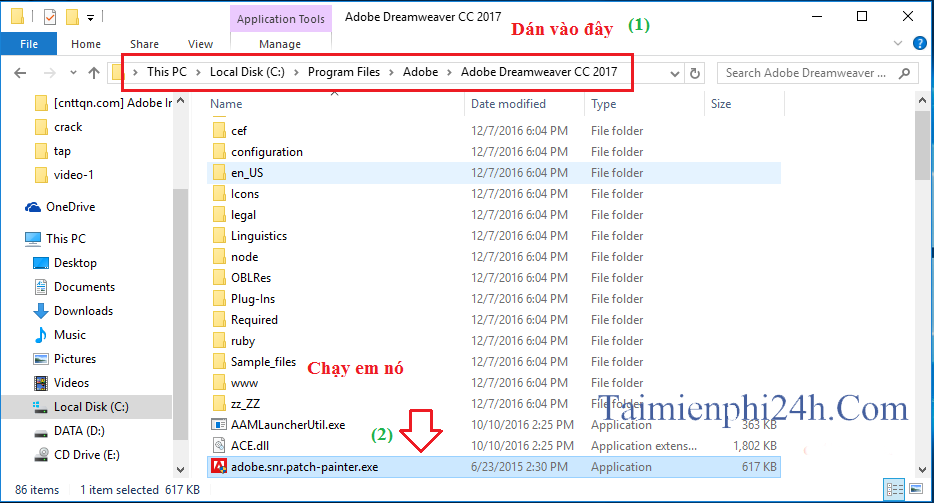Refresh the current folder

click(x=695, y=73)
